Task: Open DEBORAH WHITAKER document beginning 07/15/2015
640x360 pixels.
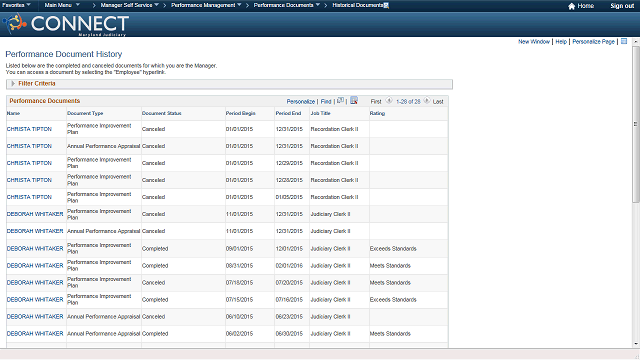Action: click(x=35, y=300)
